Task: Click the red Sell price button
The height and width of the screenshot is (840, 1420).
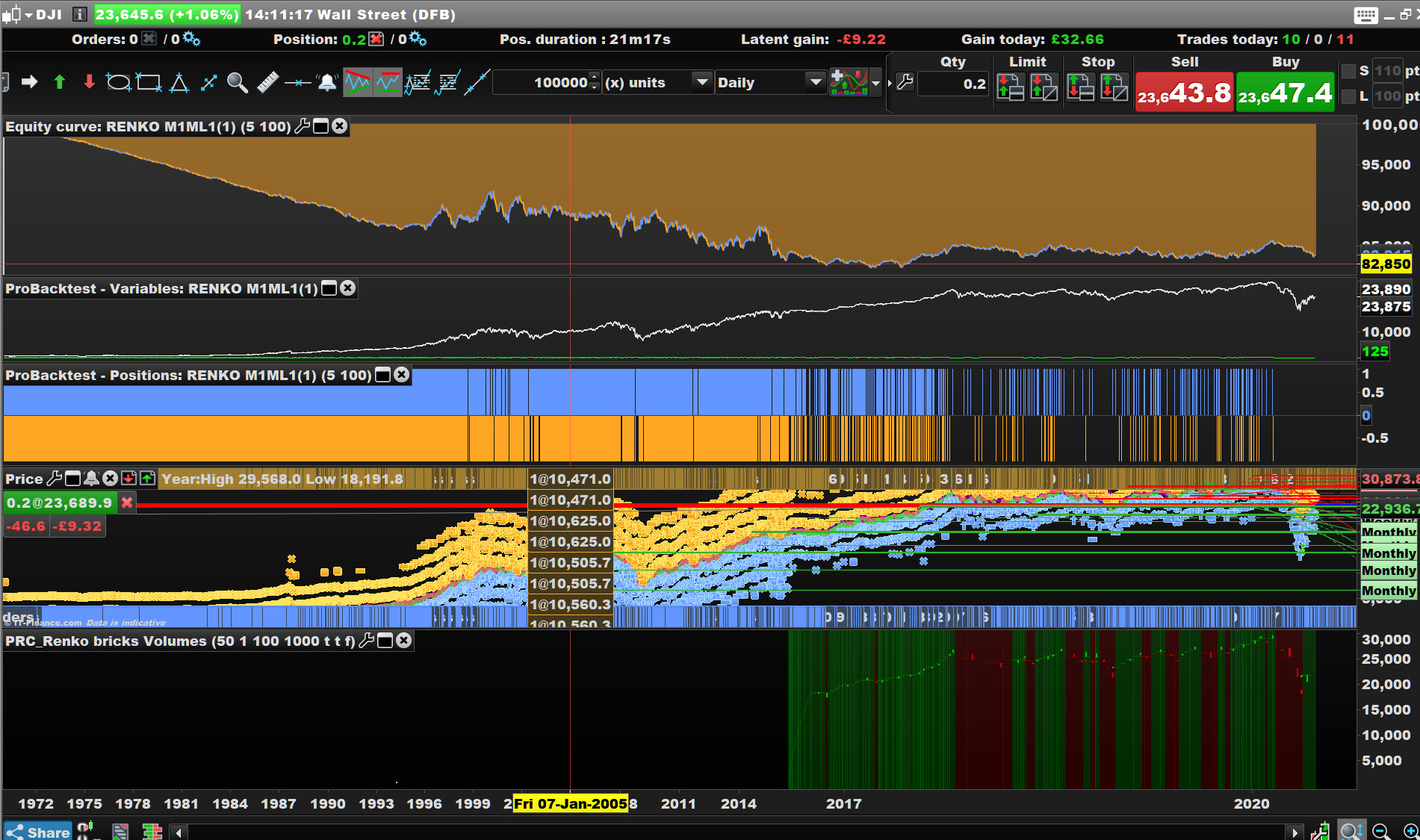Action: [1184, 93]
